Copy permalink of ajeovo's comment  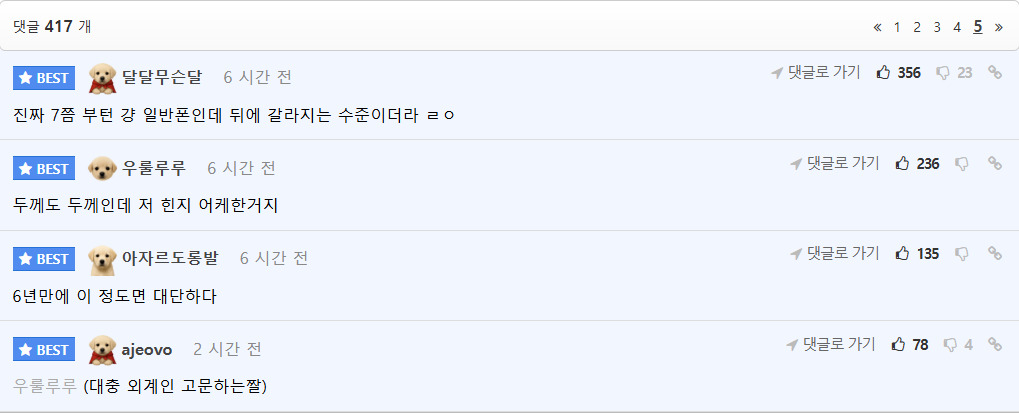pyautogui.click(x=994, y=345)
